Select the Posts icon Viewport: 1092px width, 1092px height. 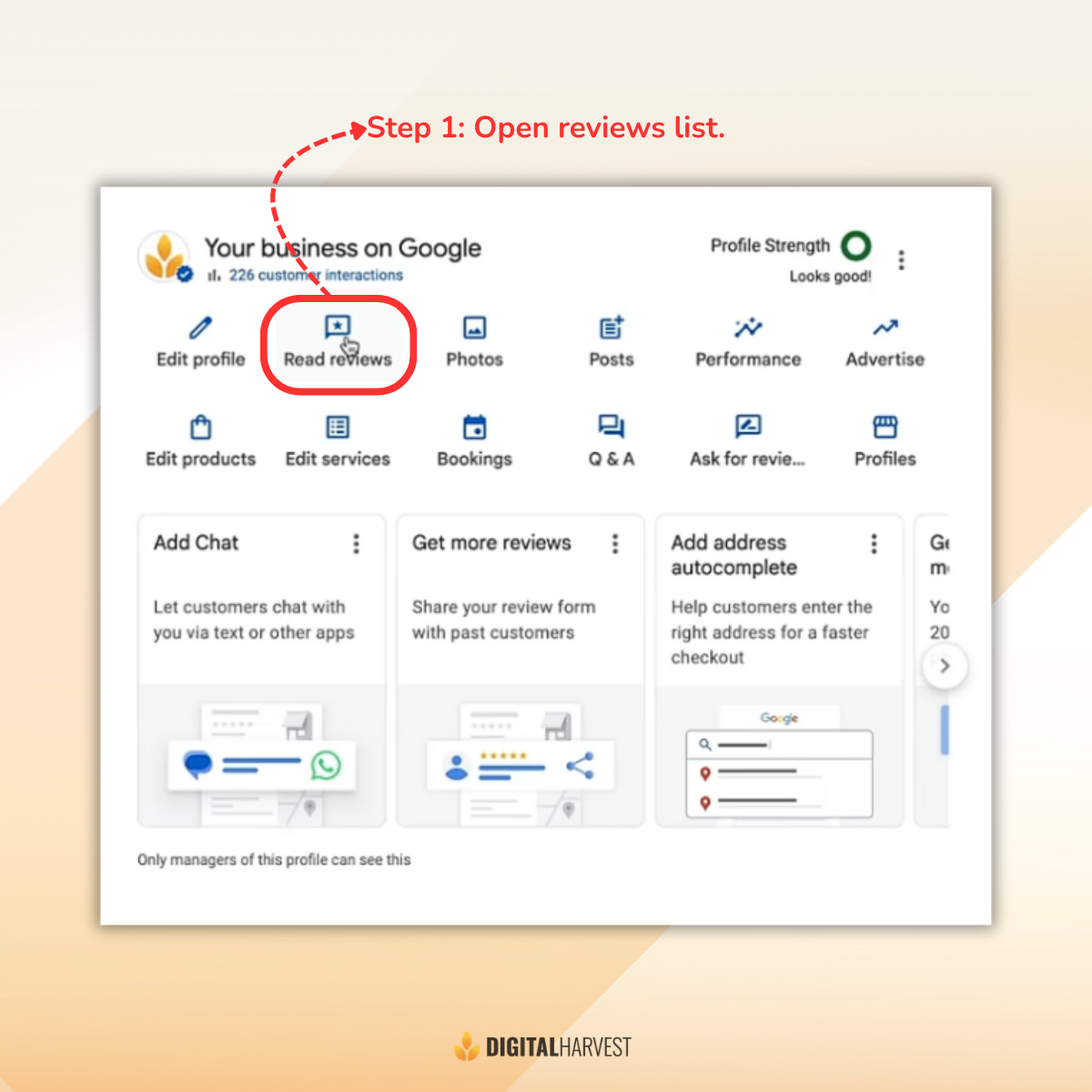click(x=612, y=328)
